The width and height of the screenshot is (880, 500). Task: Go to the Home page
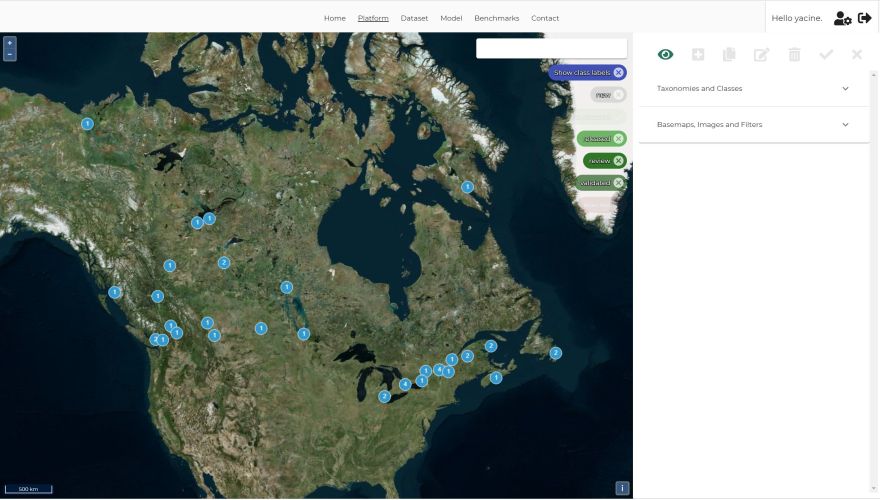tap(334, 18)
